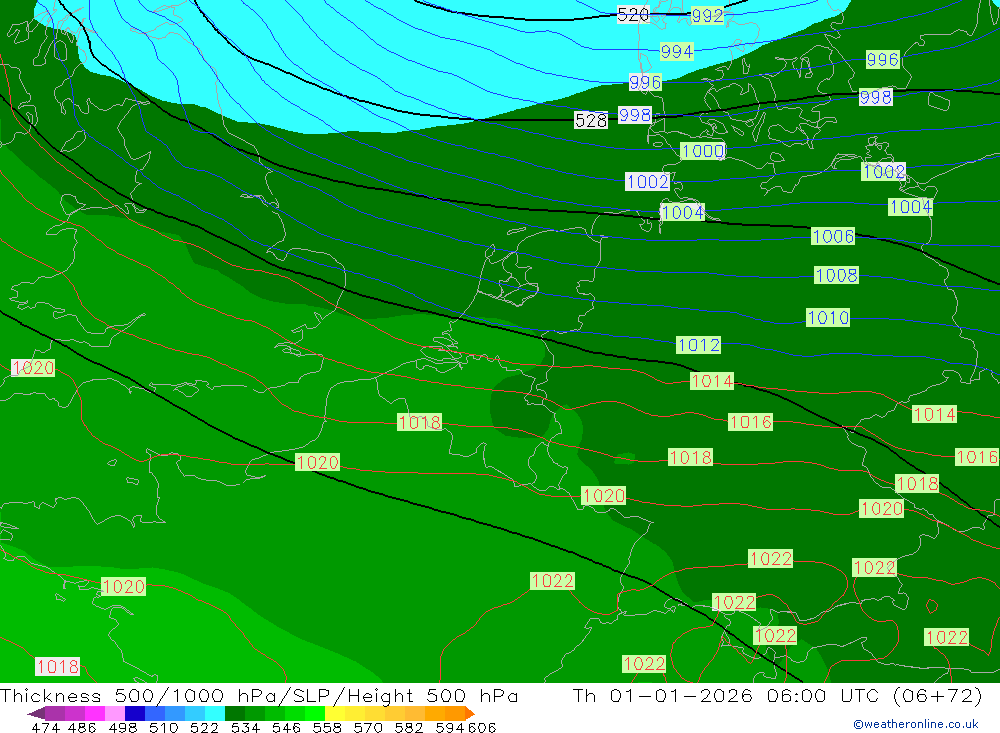
Task: Click the 1016 label between 1014 and 1018
Action: pos(750,422)
